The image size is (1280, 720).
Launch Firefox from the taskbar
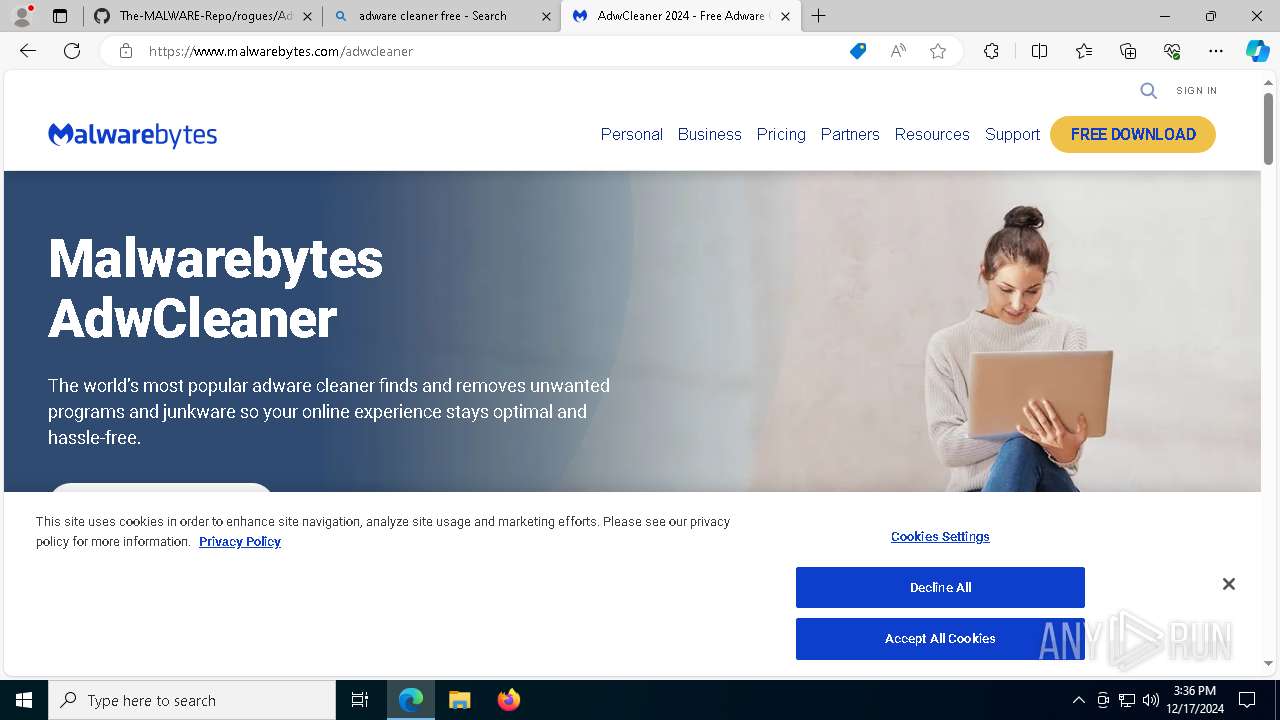508,700
